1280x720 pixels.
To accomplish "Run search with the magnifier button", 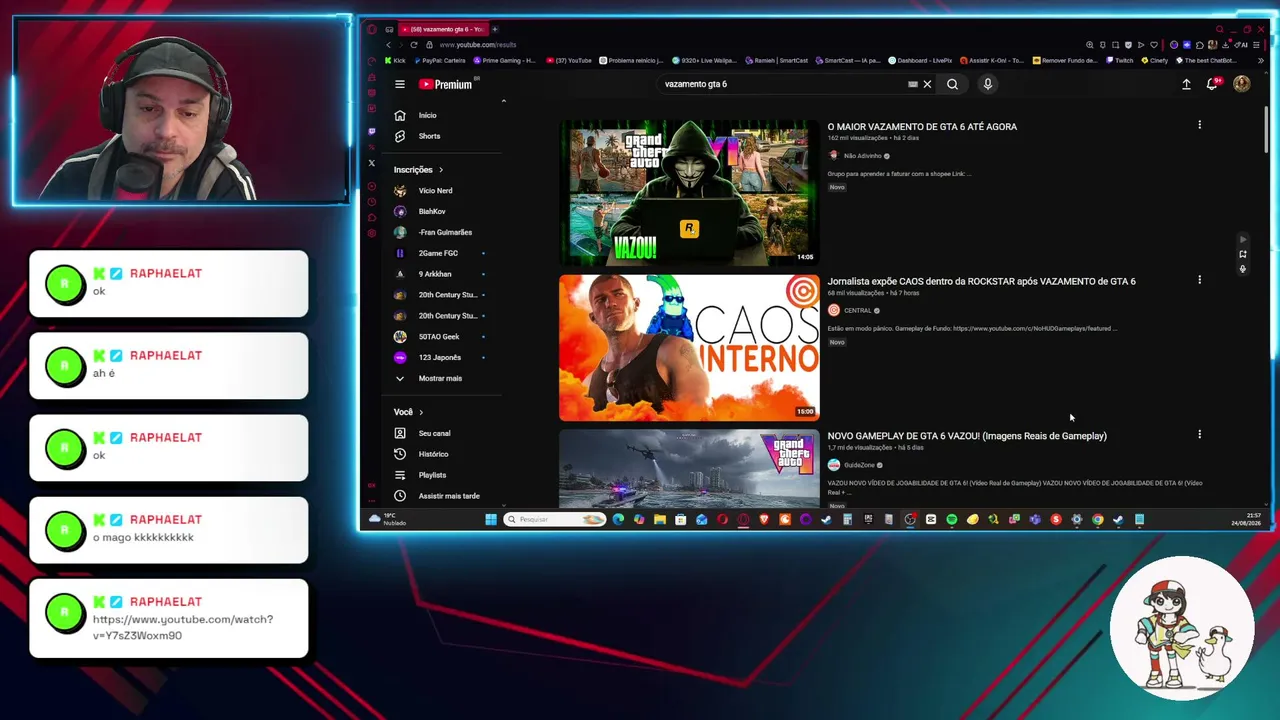I will coord(952,84).
